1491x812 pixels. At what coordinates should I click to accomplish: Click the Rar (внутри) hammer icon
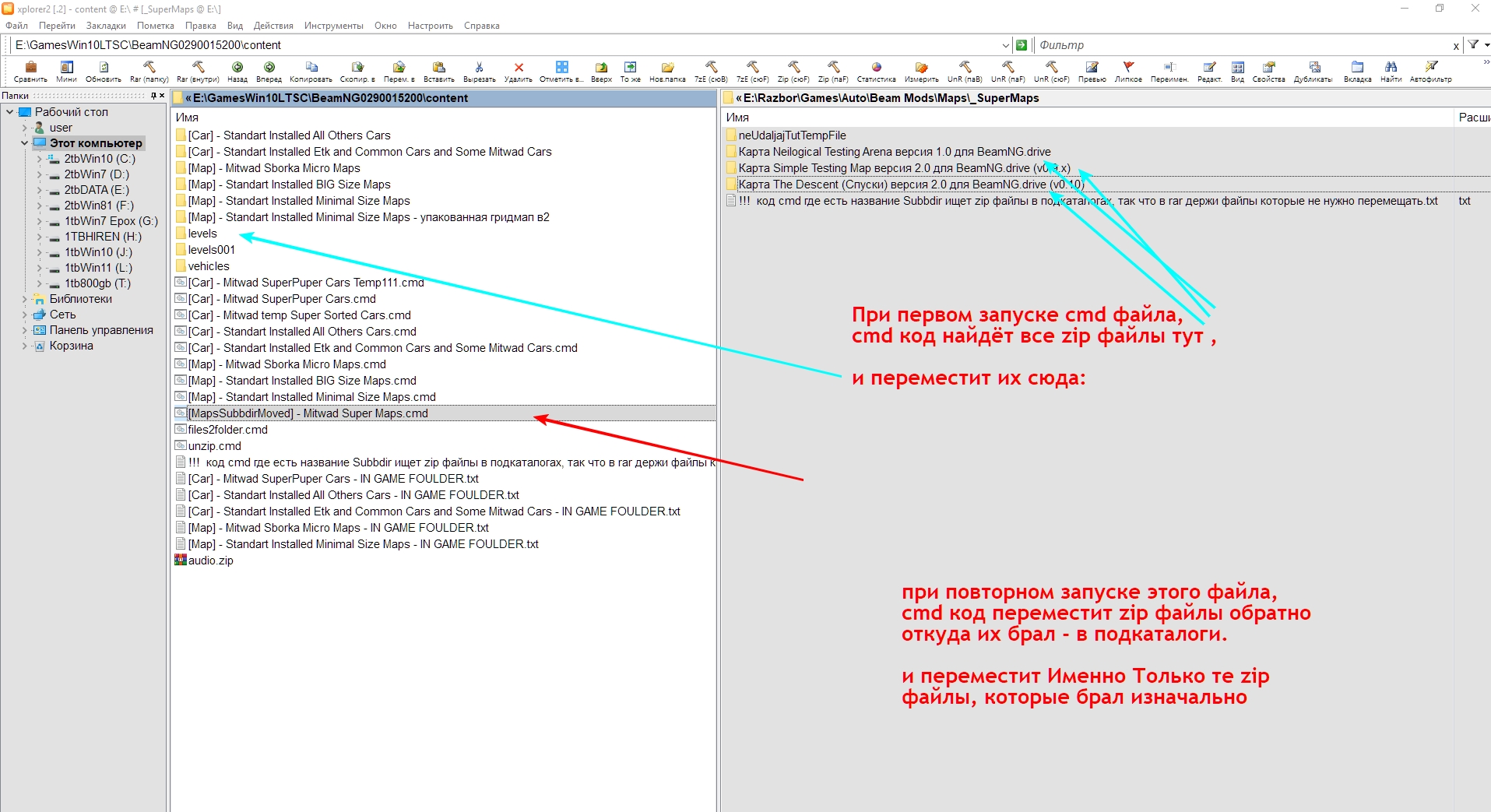pos(198,67)
